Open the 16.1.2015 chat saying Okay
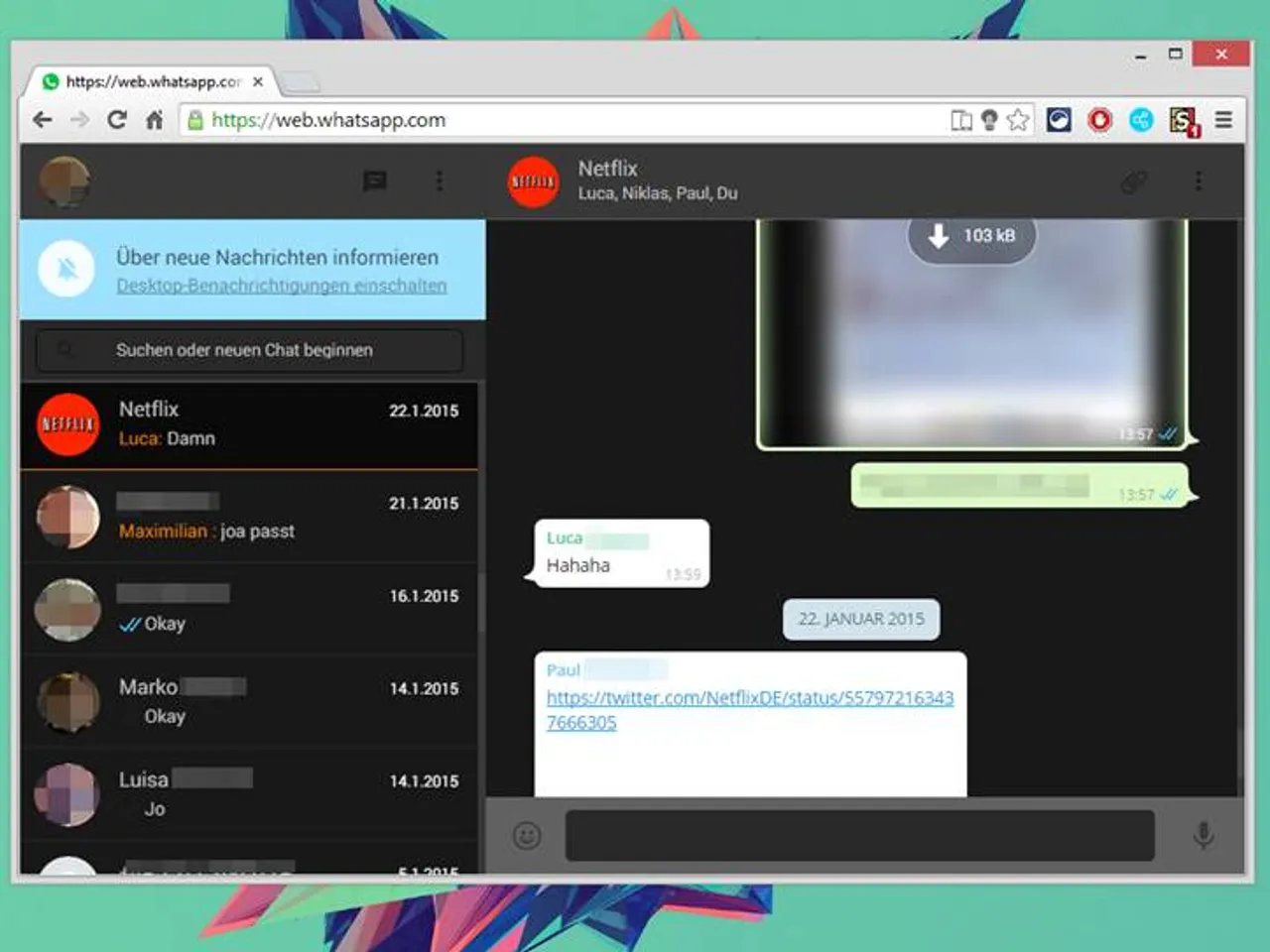Image resolution: width=1270 pixels, height=952 pixels. 249,609
